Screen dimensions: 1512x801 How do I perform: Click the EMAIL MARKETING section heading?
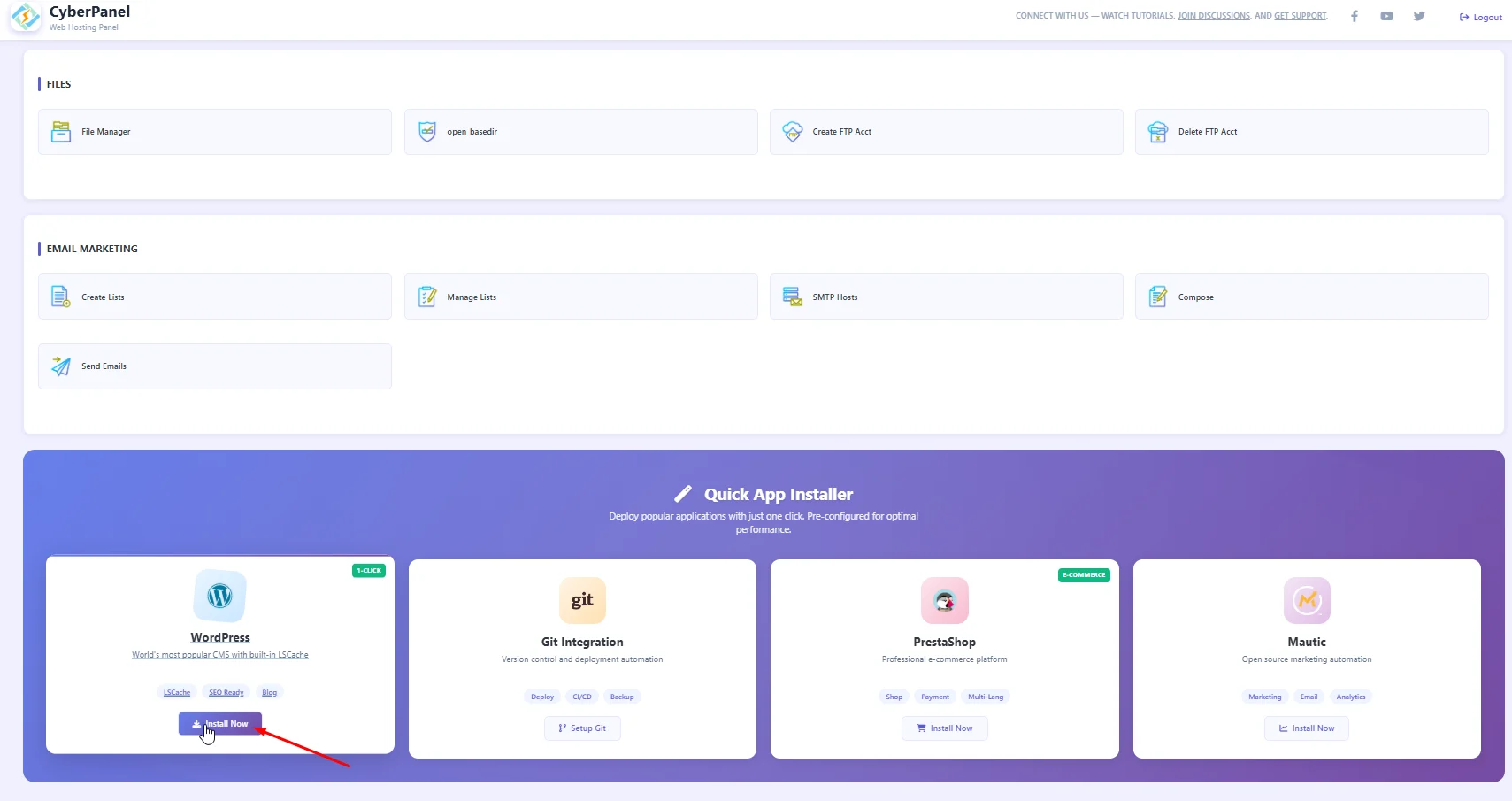(92, 249)
